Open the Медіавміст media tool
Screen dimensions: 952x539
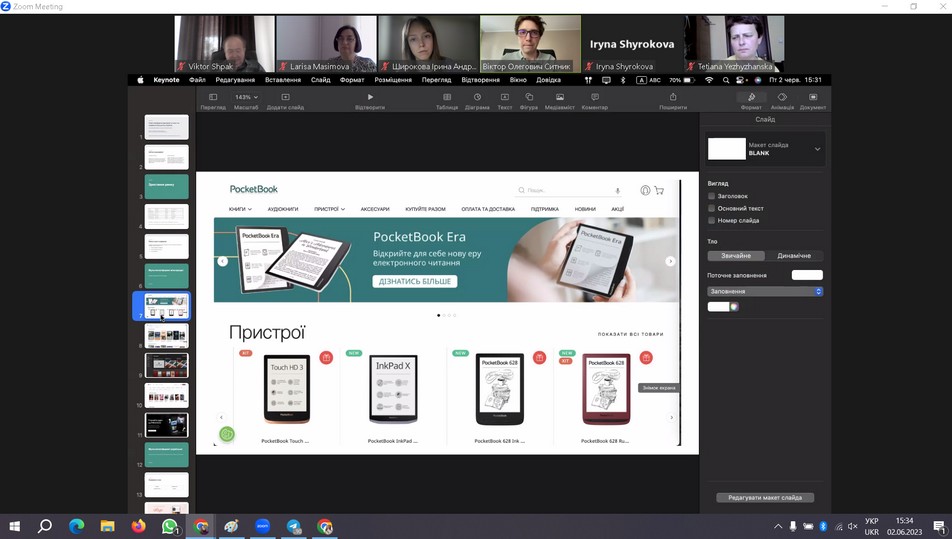(560, 97)
